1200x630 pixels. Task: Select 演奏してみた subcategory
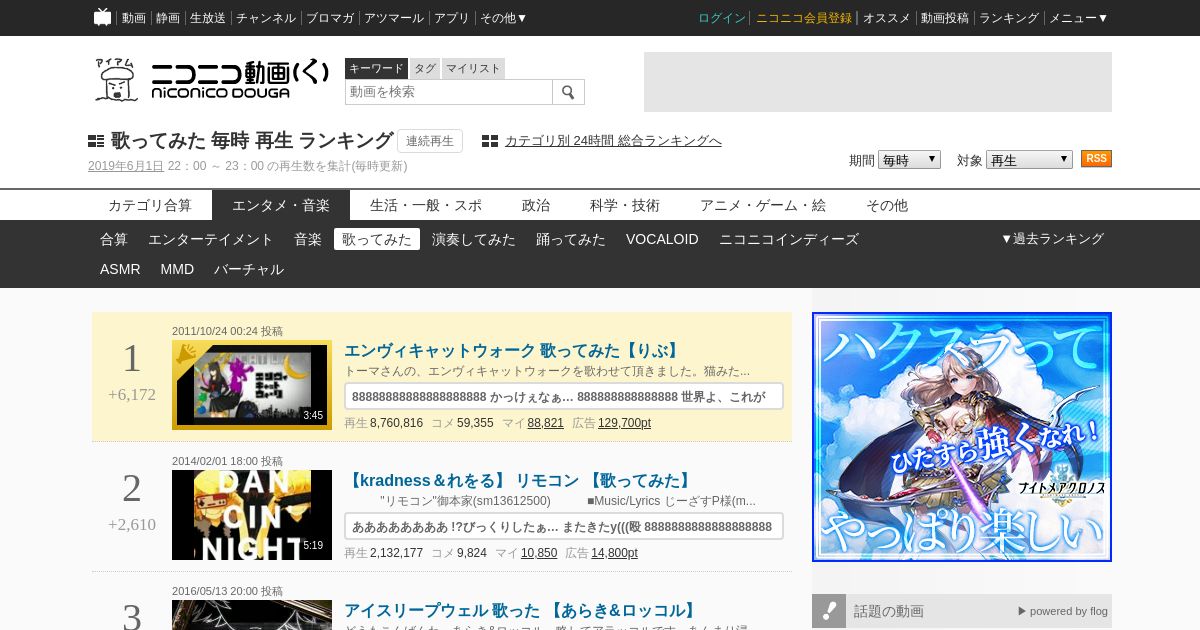(474, 239)
